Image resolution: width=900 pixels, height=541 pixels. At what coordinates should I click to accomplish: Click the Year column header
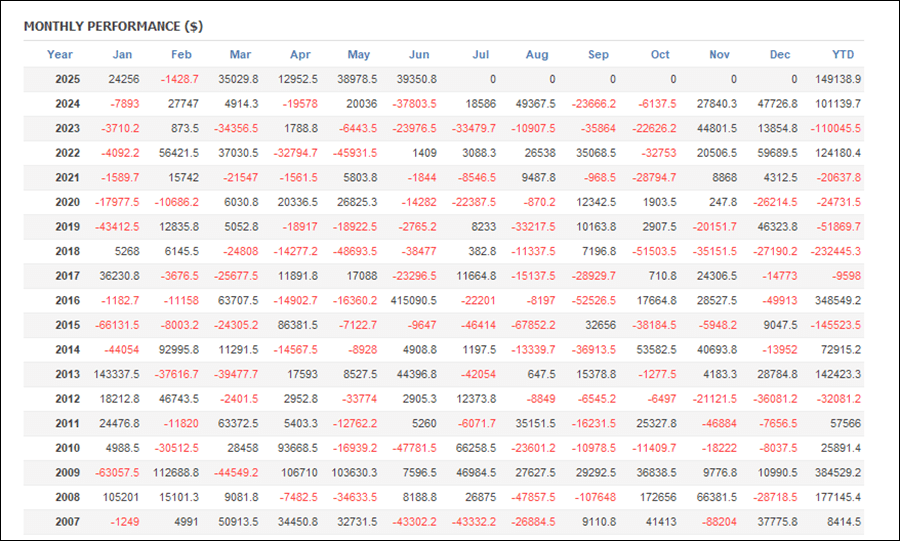[x=60, y=55]
